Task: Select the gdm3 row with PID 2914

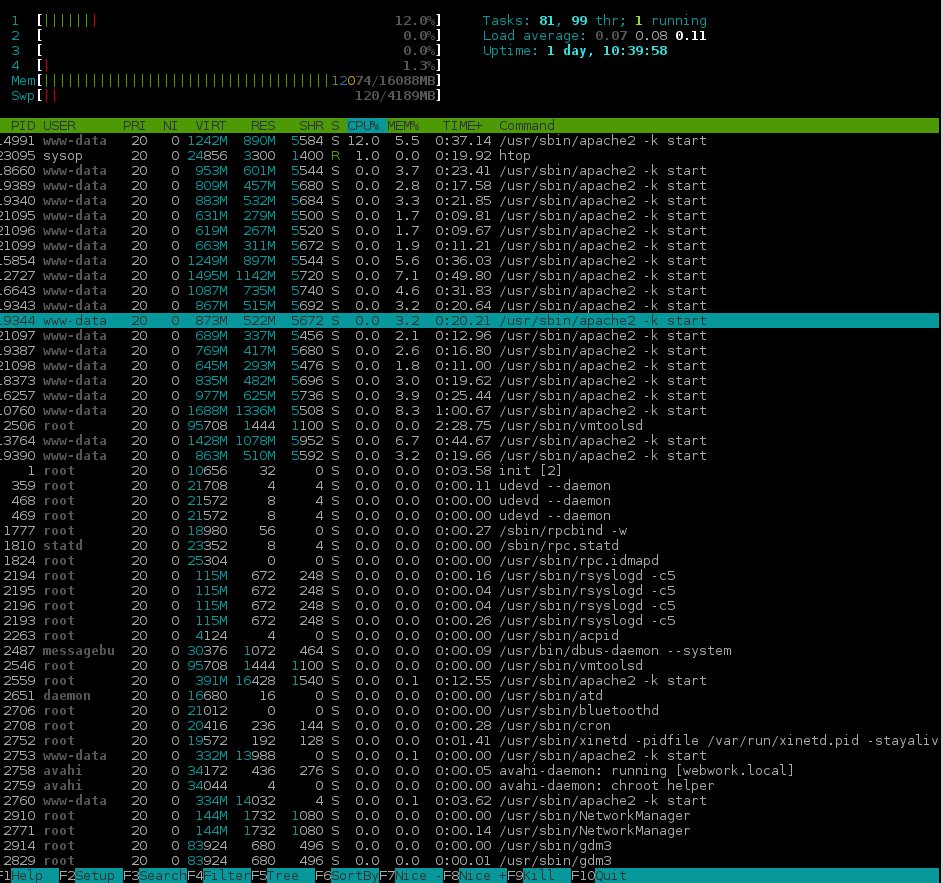Action: pyautogui.click(x=469, y=846)
